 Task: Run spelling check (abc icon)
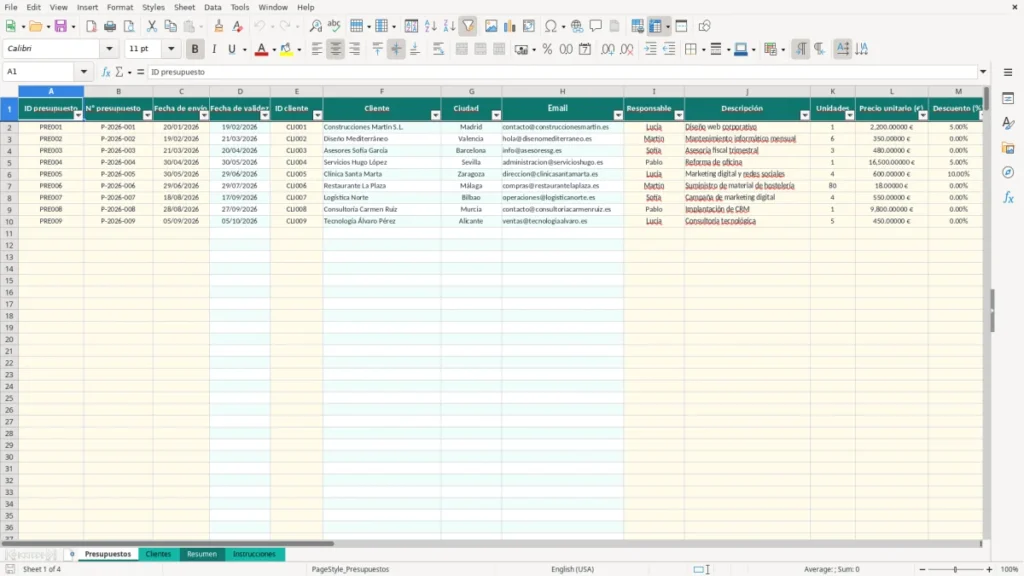(334, 26)
